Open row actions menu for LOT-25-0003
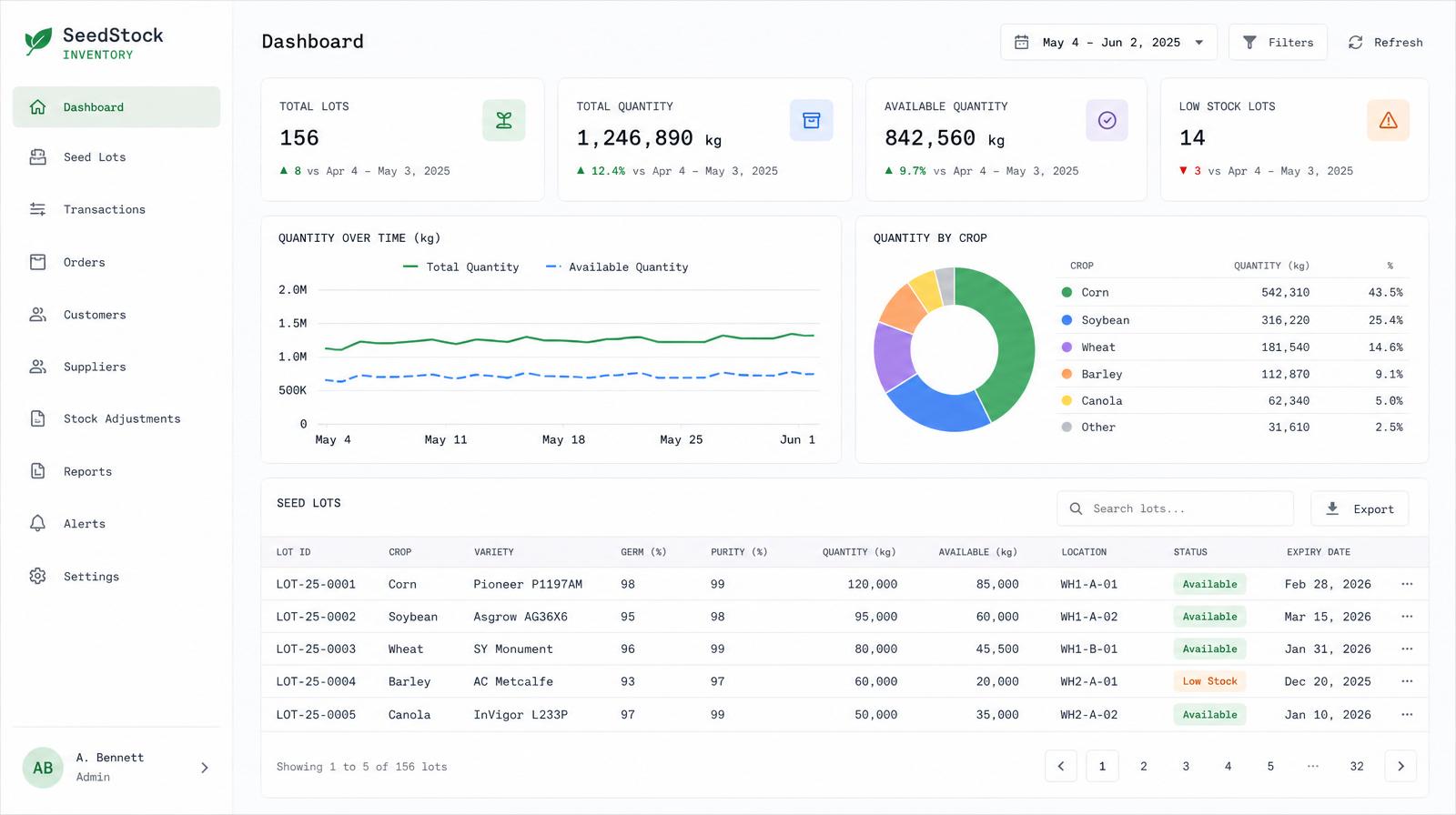This screenshot has height=815, width=1456. [1407, 649]
